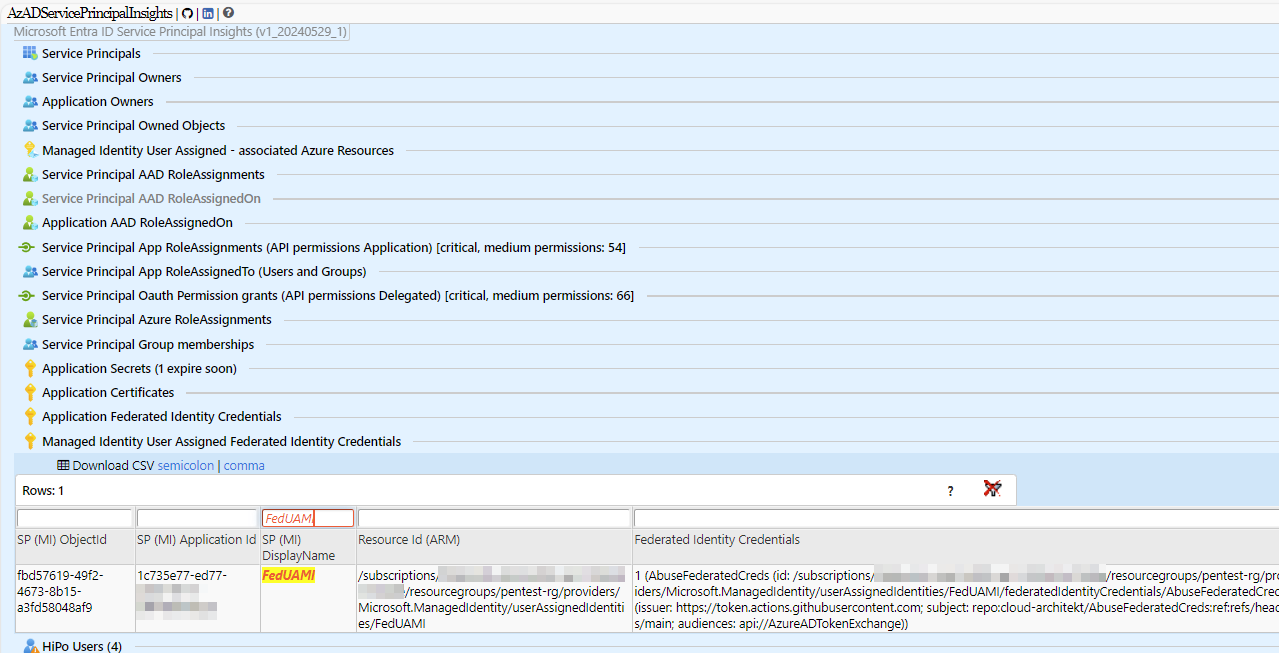The height and width of the screenshot is (653, 1279).
Task: Click the App RoleAssignments API permissions icon
Action: (x=28, y=247)
